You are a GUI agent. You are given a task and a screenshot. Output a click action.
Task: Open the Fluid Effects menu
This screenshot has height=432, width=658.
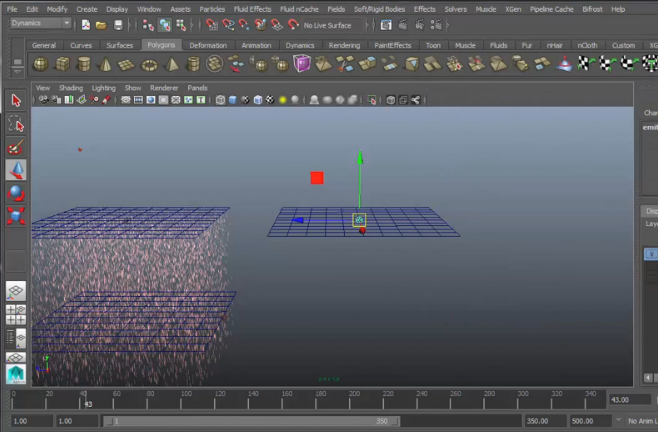click(252, 9)
